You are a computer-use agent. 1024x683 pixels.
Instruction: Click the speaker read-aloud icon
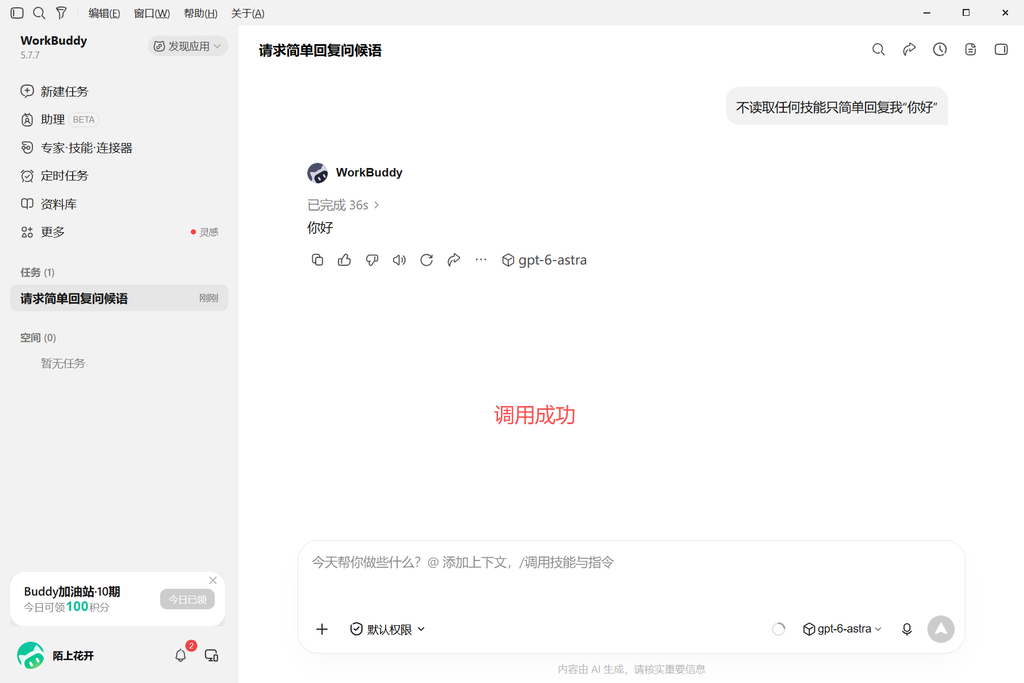click(399, 260)
